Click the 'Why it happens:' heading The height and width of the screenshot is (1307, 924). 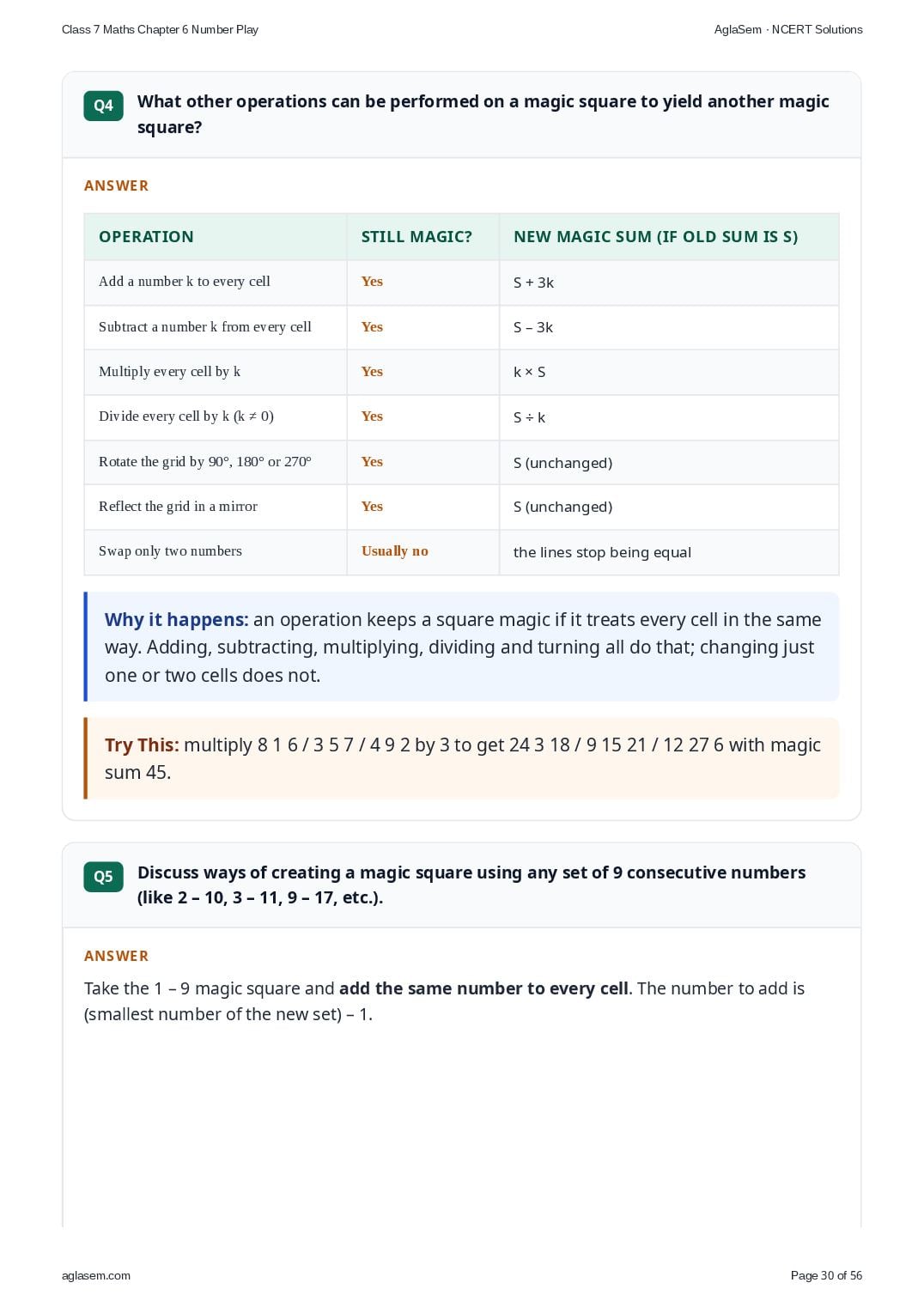coord(177,620)
